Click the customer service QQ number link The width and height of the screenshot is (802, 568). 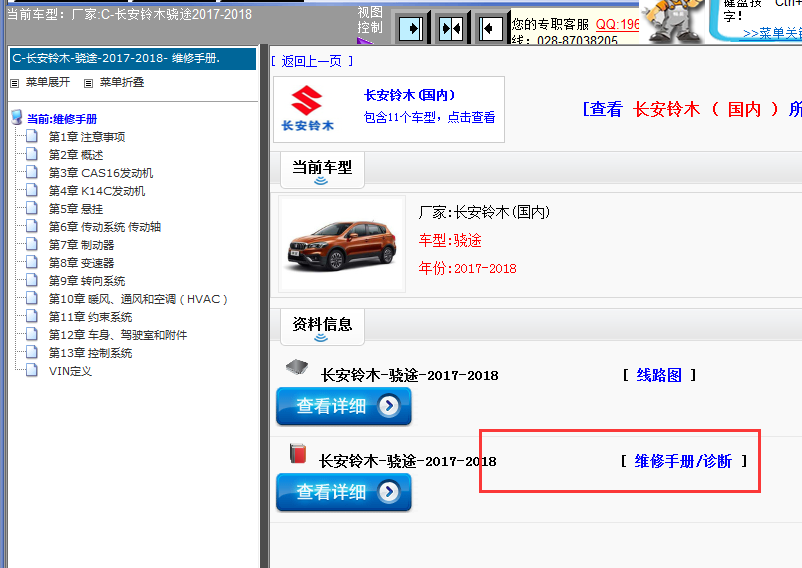pos(617,24)
